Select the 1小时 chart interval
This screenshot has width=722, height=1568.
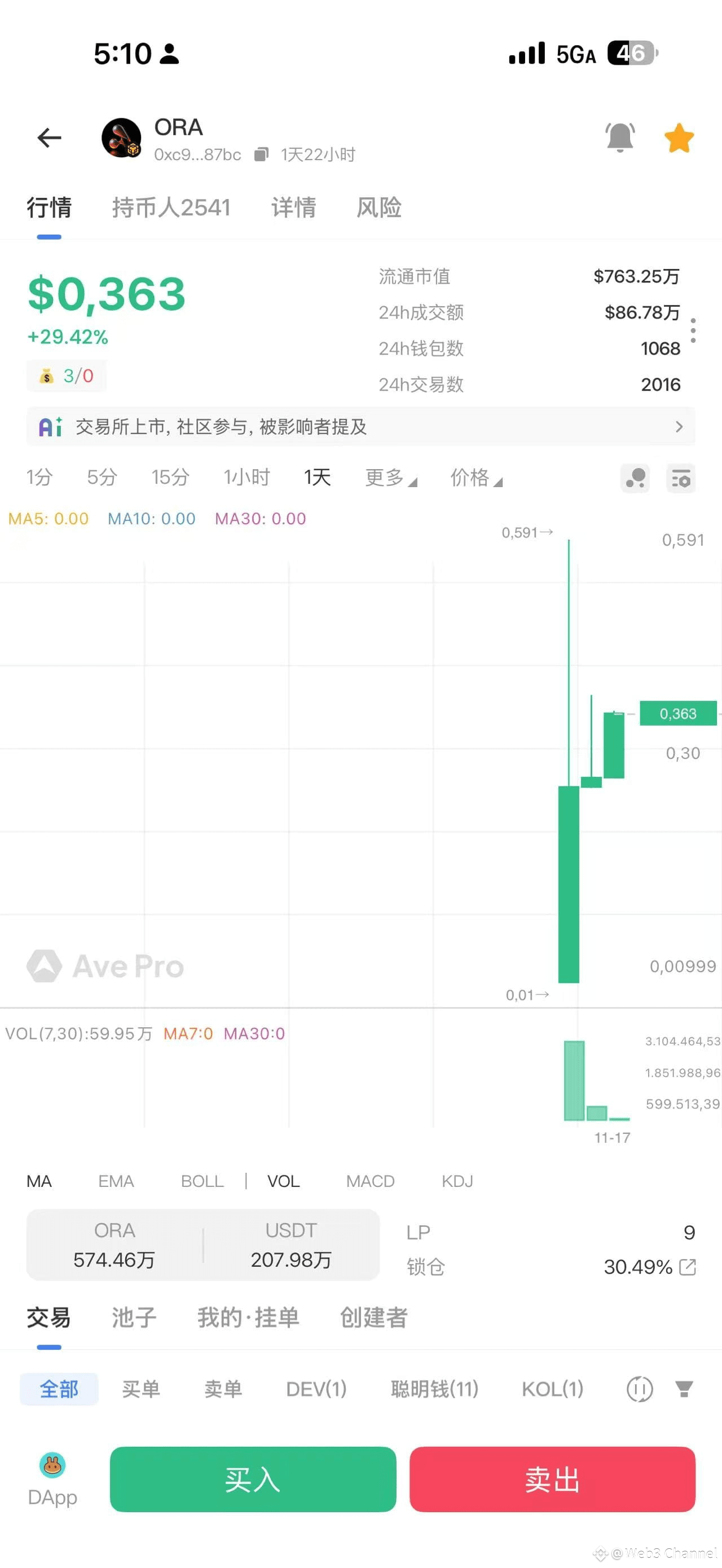246,478
